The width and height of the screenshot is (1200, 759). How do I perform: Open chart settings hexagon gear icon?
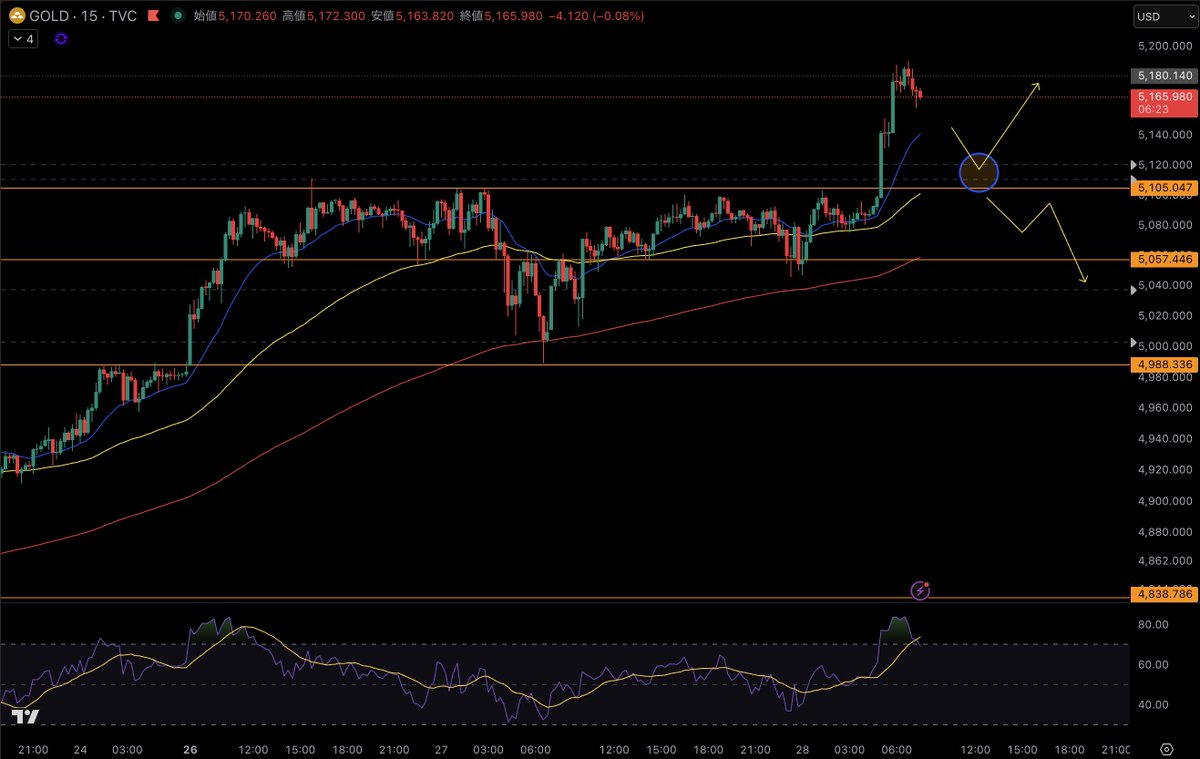(x=1166, y=748)
